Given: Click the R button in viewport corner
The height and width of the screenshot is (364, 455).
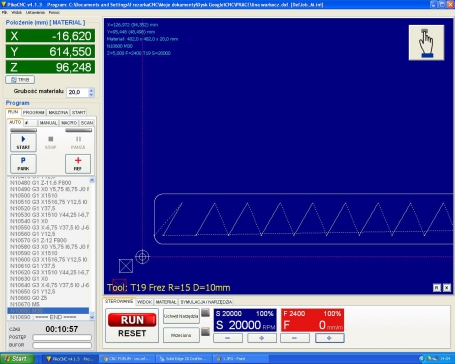Looking at the screenshot, I should 437,288.
